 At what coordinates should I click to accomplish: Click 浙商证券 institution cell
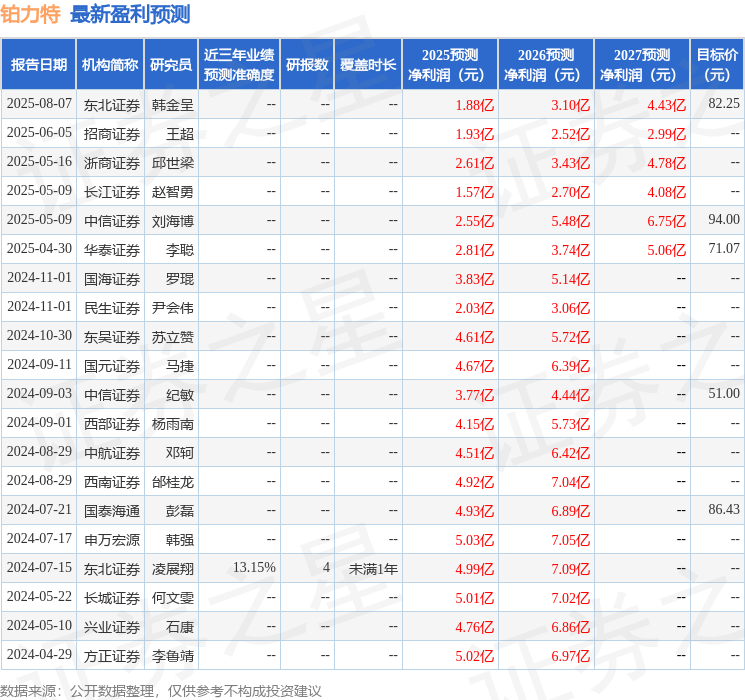[x=112, y=163]
